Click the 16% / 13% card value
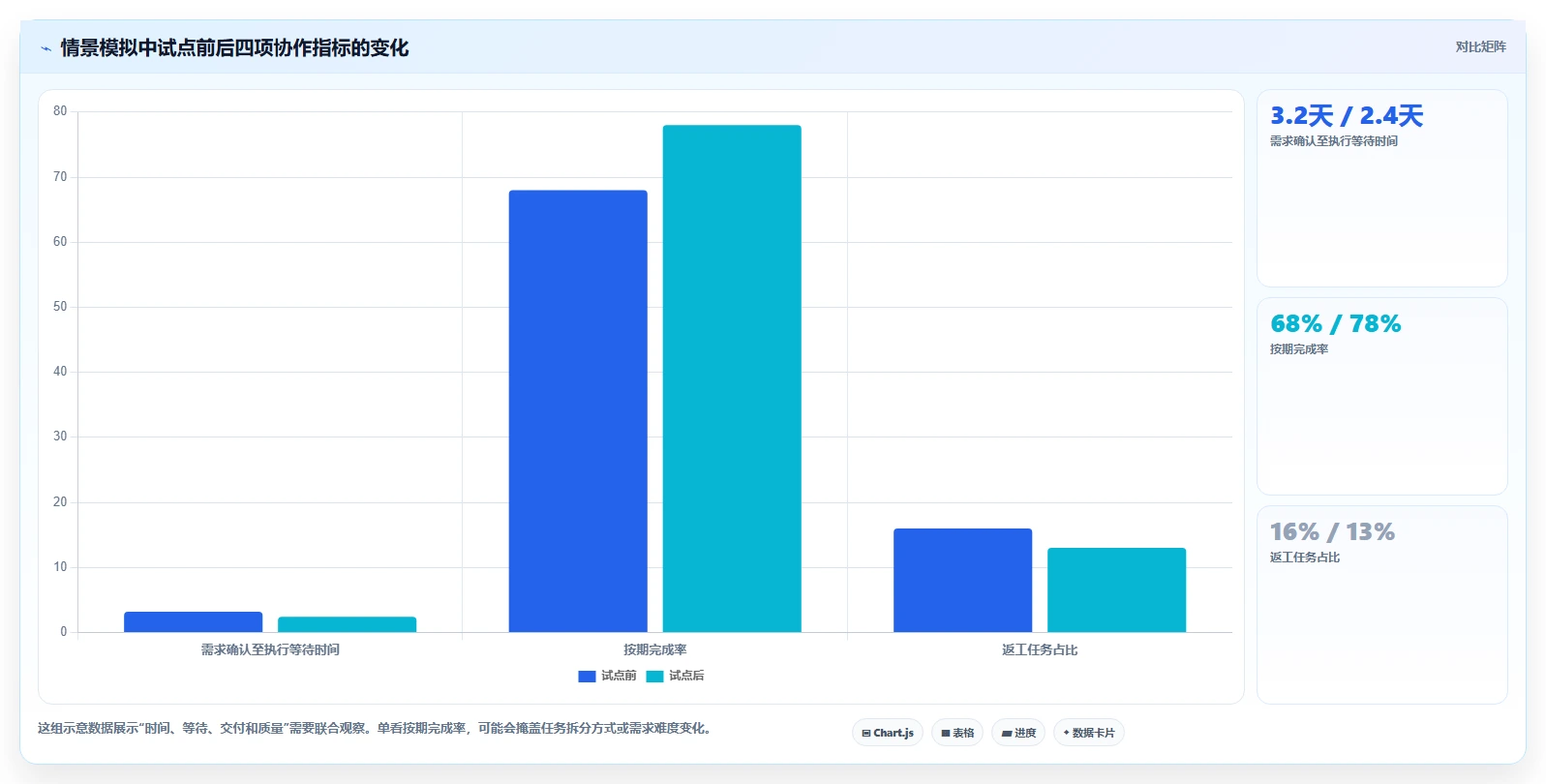This screenshot has height=784, width=1546. pos(1332,532)
